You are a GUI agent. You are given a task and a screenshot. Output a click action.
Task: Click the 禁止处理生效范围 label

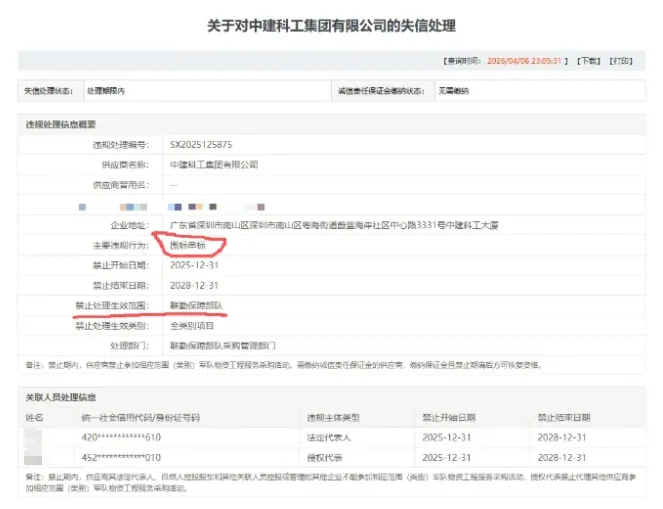point(112,305)
